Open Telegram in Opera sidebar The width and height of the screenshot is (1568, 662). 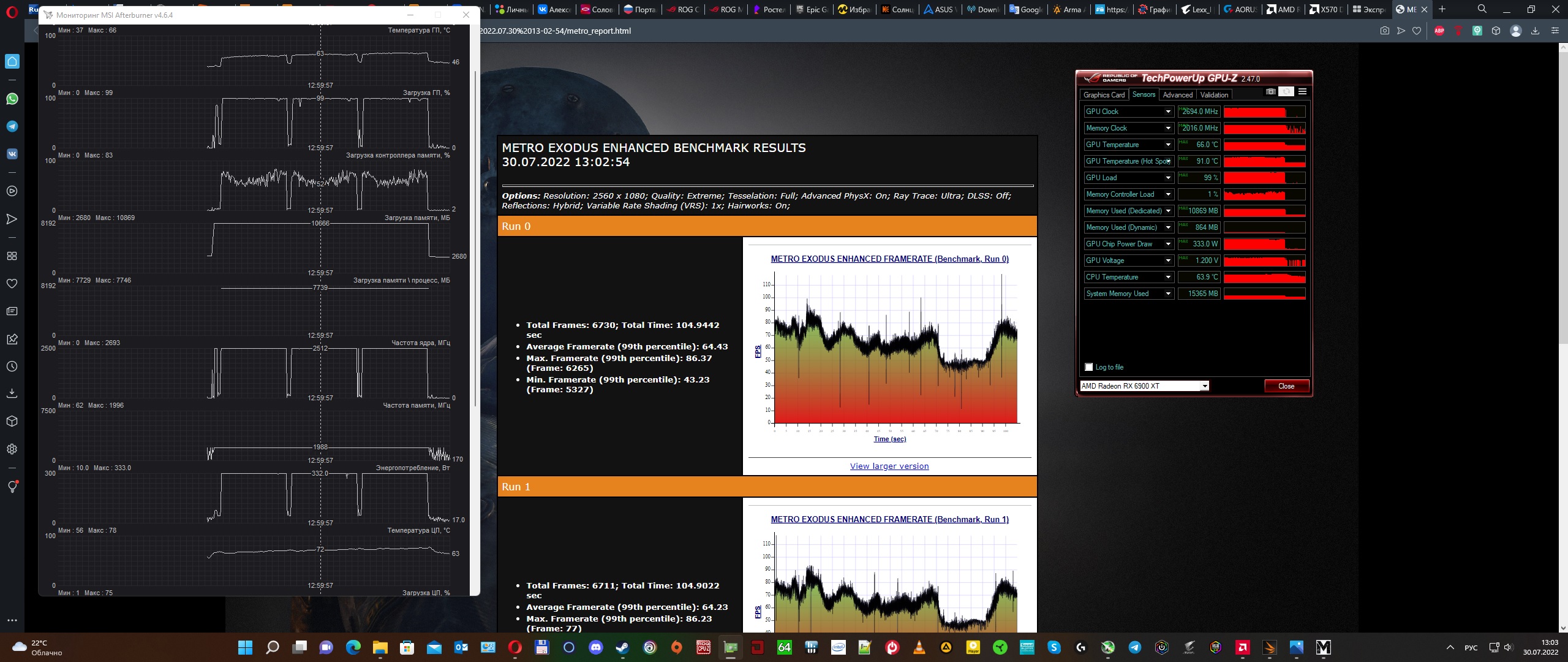pos(12,126)
